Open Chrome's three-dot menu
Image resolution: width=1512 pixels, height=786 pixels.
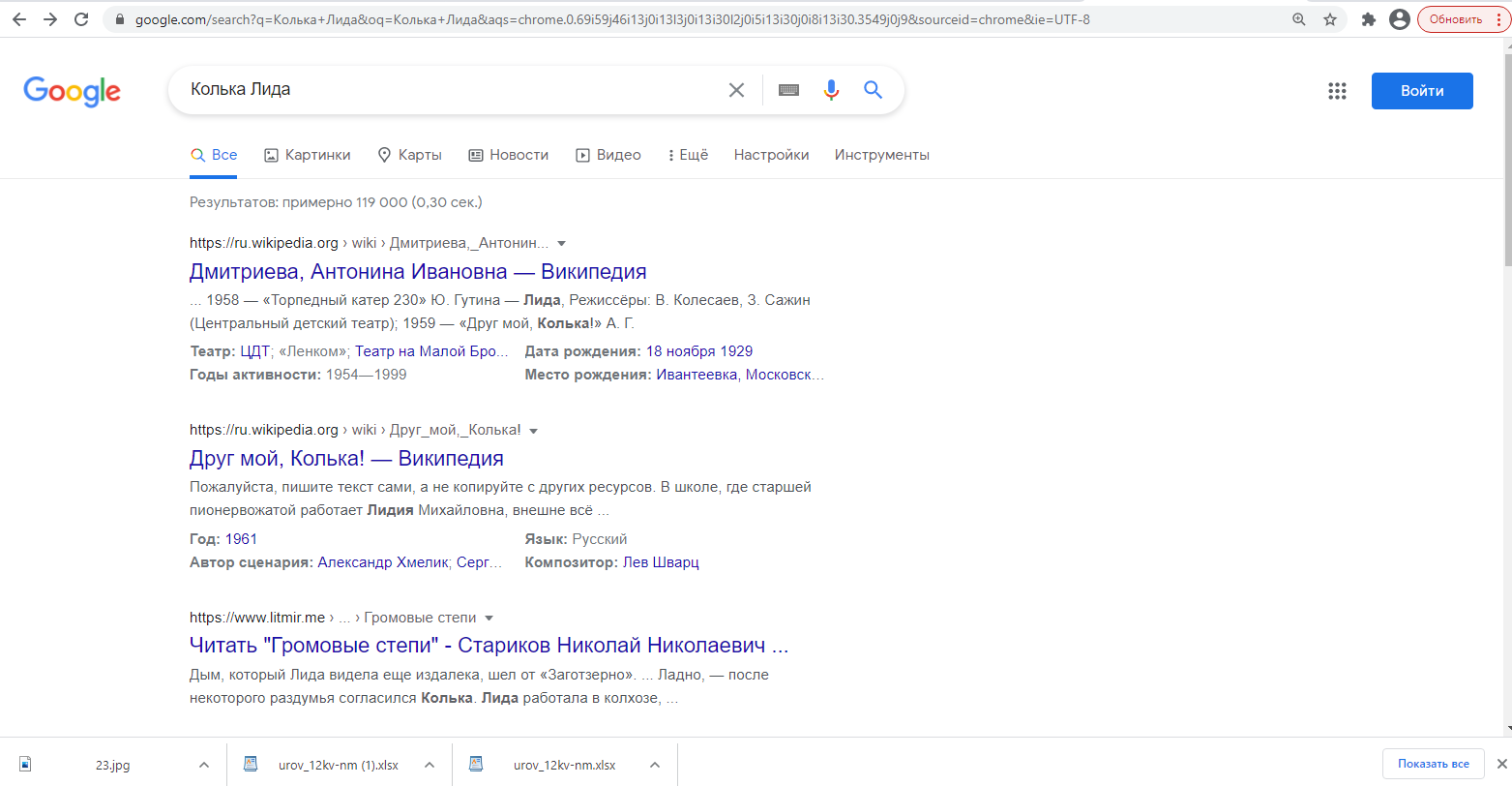click(x=1498, y=19)
